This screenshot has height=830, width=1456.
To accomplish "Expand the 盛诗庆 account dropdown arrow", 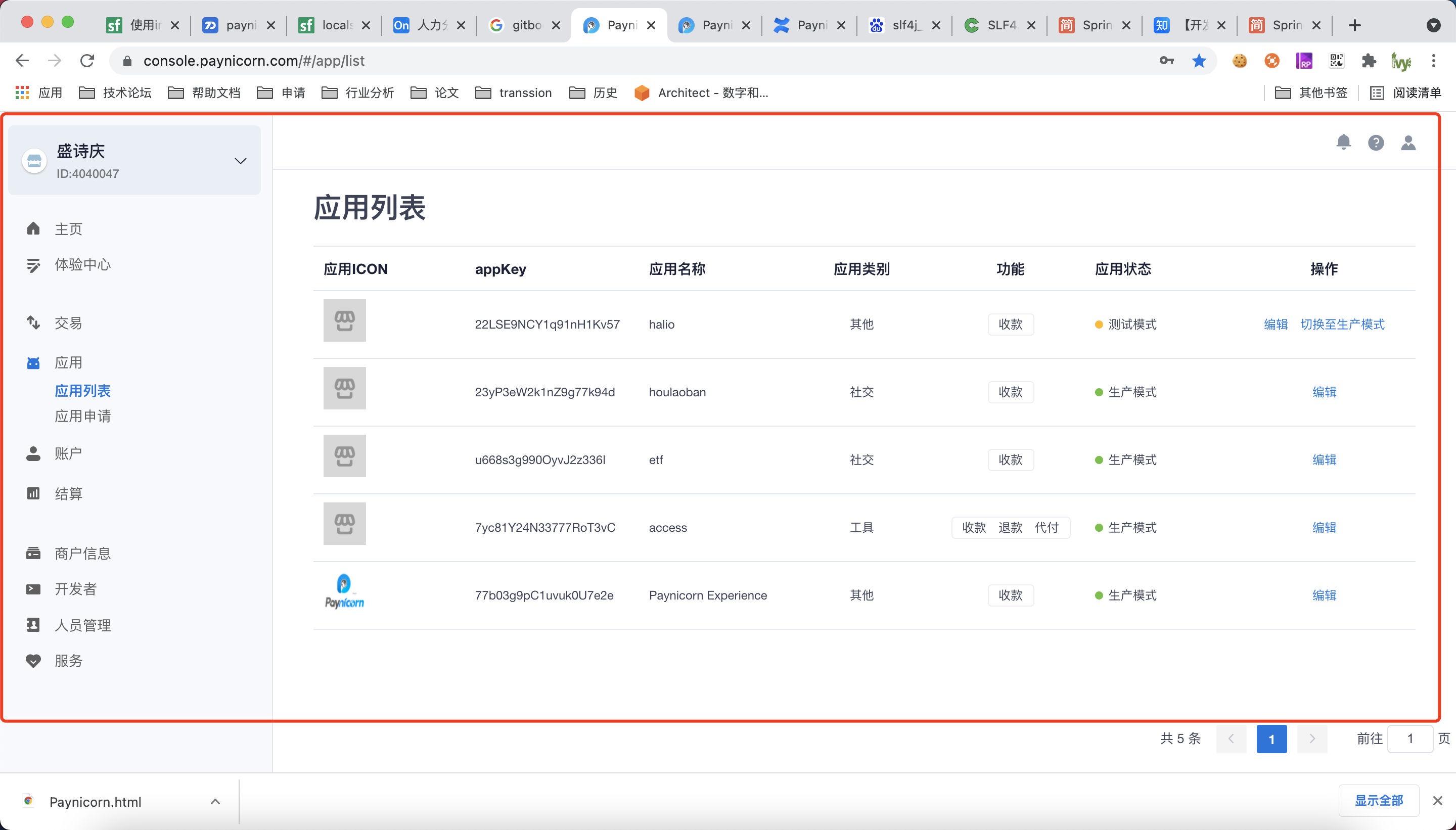I will tap(240, 161).
